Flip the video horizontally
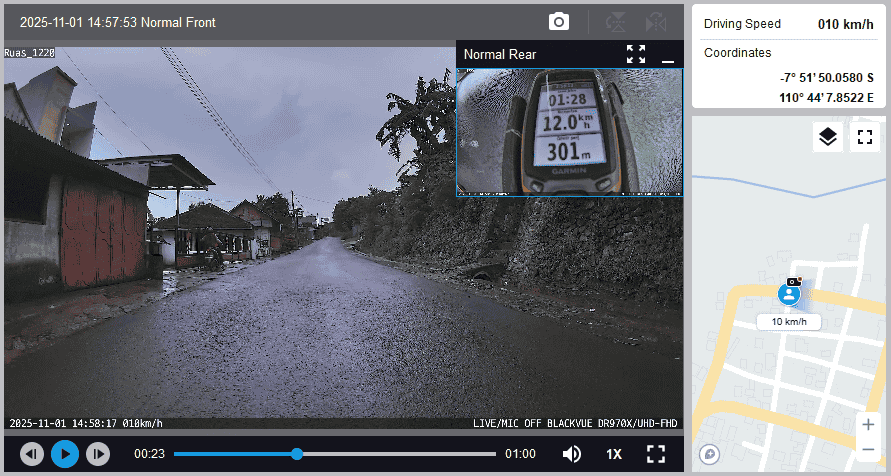Screen dimensions: 891x476 pyautogui.click(x=656, y=22)
